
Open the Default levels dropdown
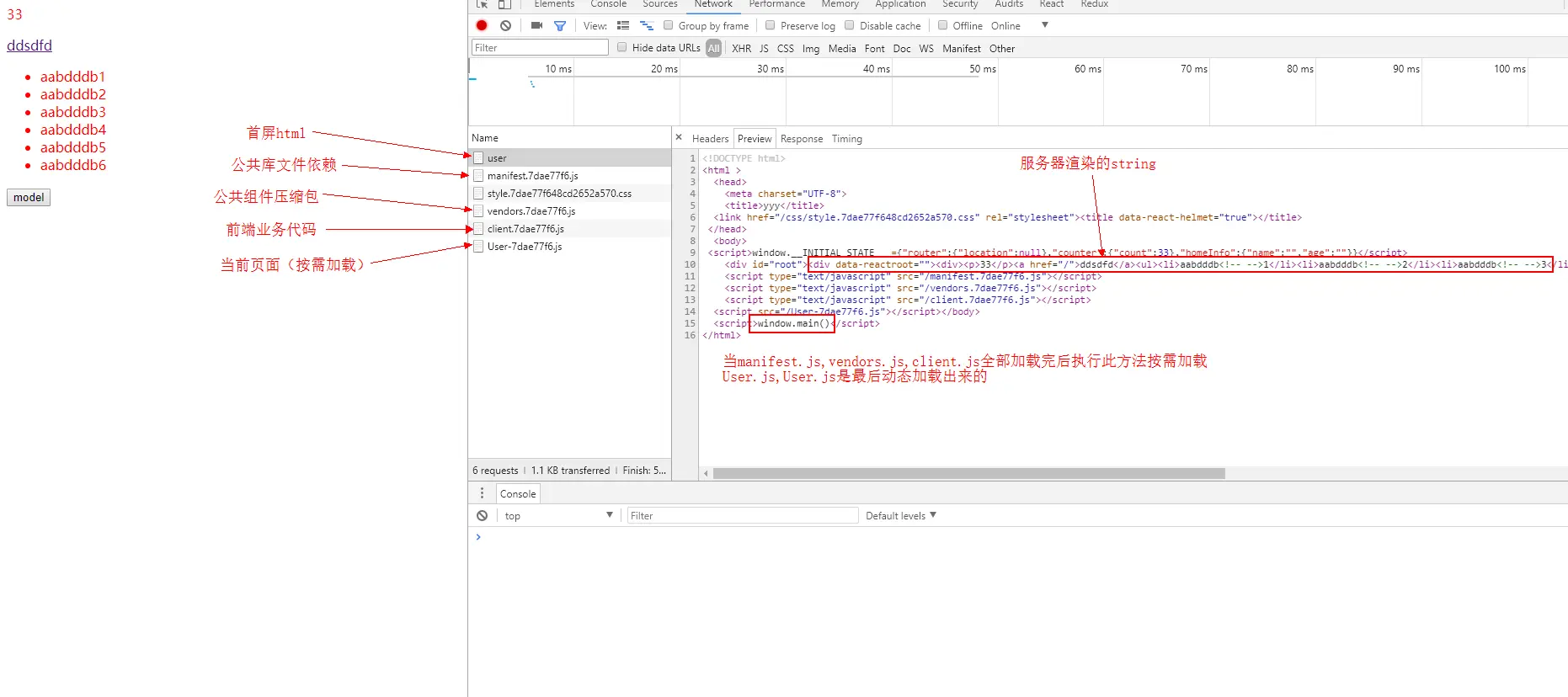[x=901, y=515]
